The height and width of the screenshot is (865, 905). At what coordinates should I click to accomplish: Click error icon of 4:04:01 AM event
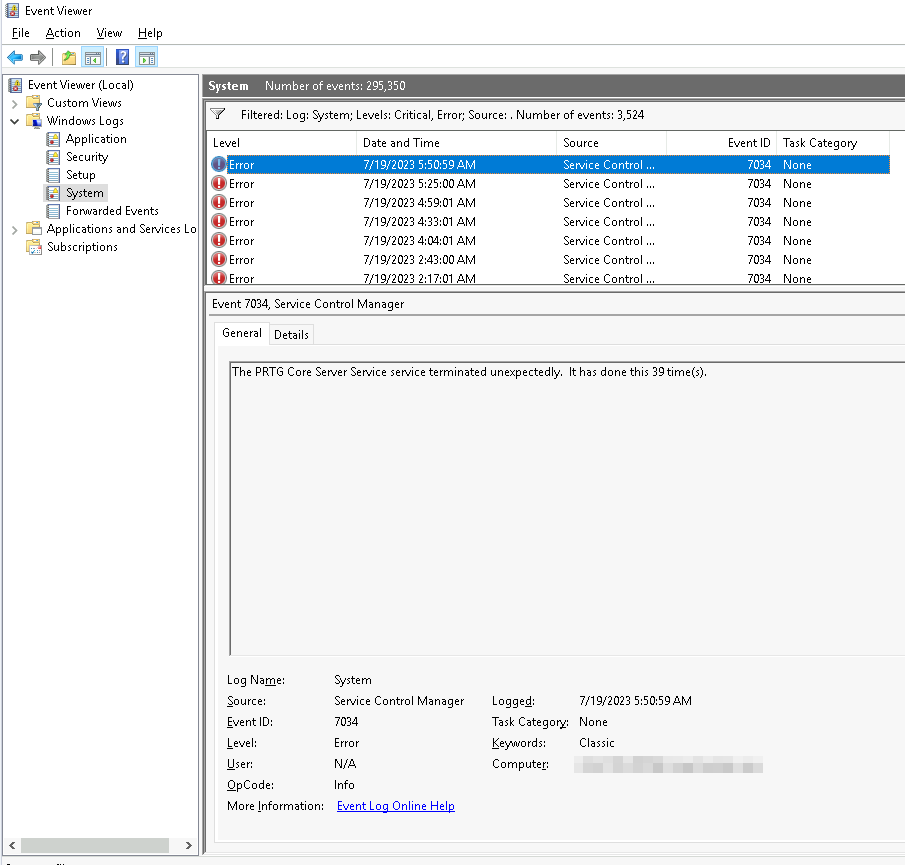219,241
